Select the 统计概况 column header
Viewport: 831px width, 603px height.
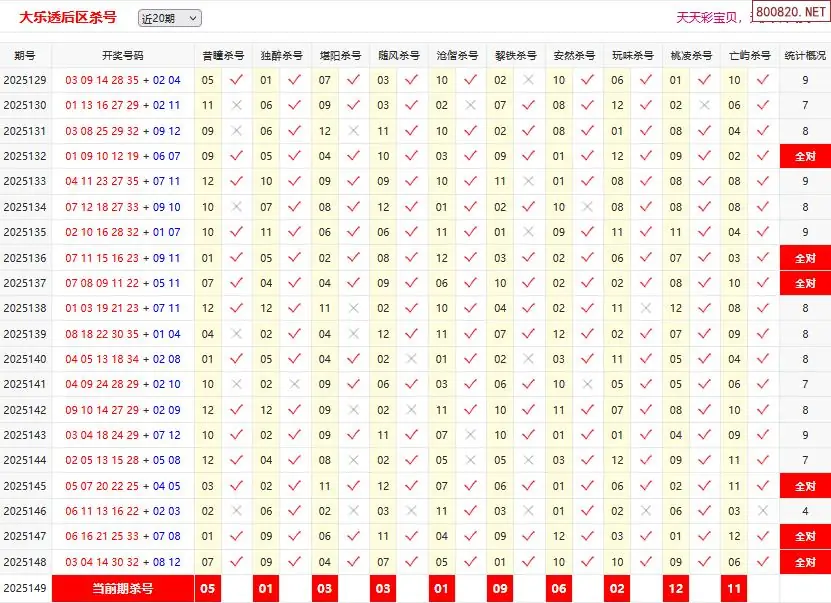click(805, 55)
